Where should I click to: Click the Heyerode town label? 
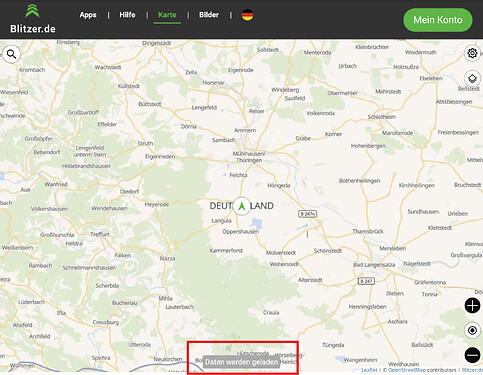click(157, 204)
